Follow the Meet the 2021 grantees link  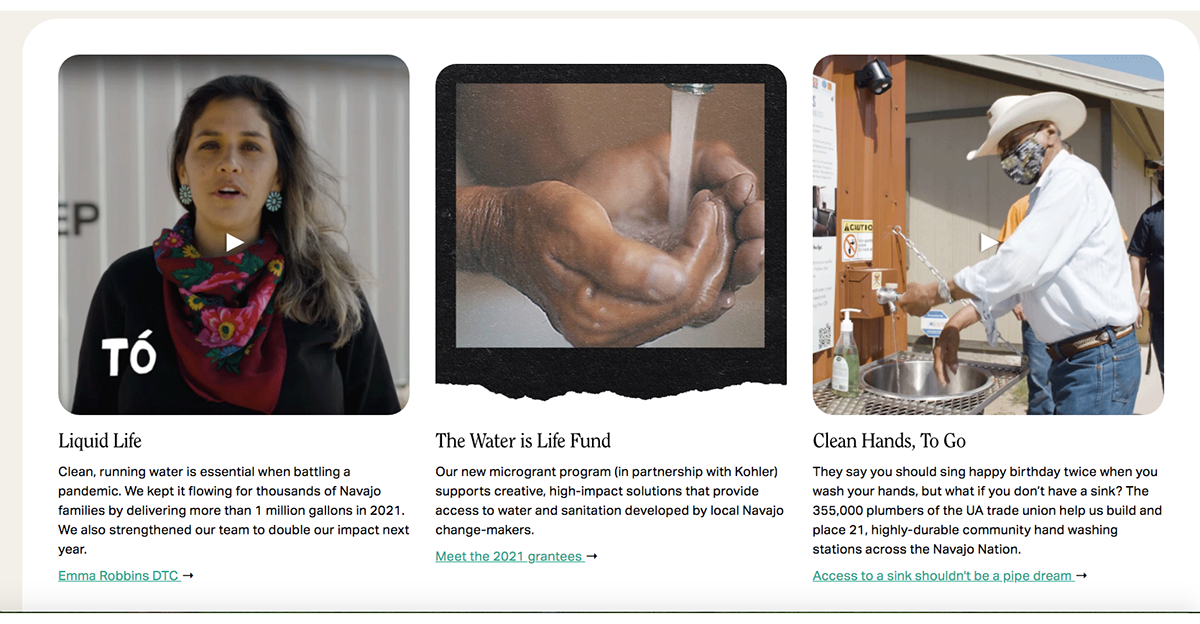pos(510,557)
